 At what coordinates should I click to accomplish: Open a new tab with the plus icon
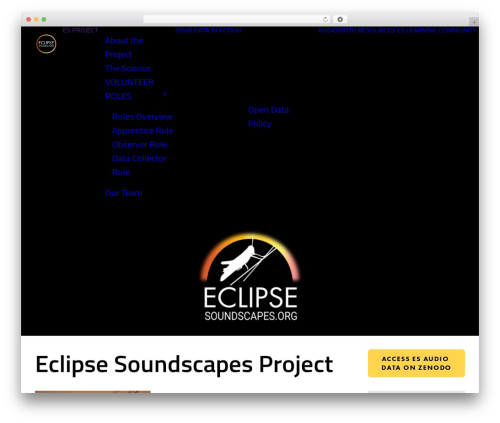(474, 22)
